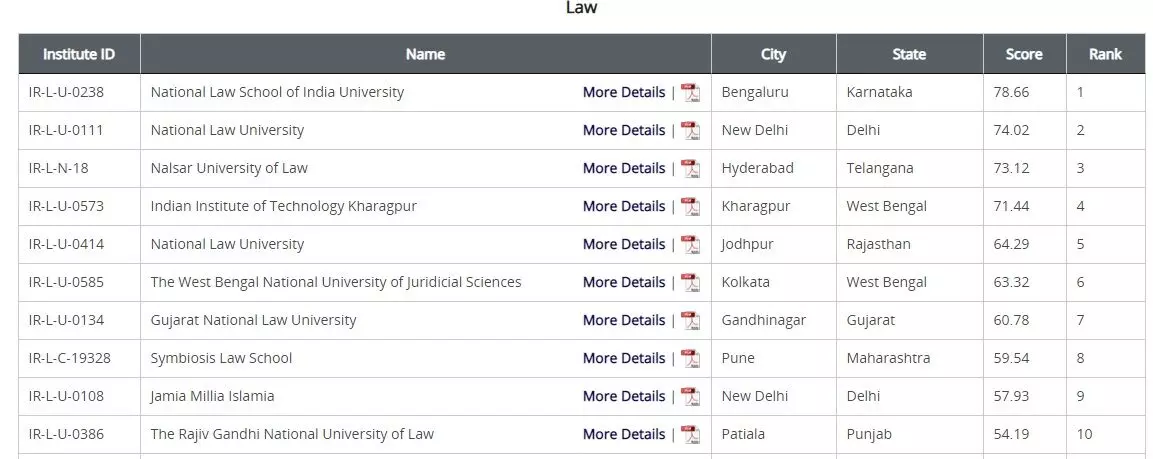Open PDF icon for Rajiv Gandhi National University of Law
The width and height of the screenshot is (1153, 459).
click(x=690, y=435)
